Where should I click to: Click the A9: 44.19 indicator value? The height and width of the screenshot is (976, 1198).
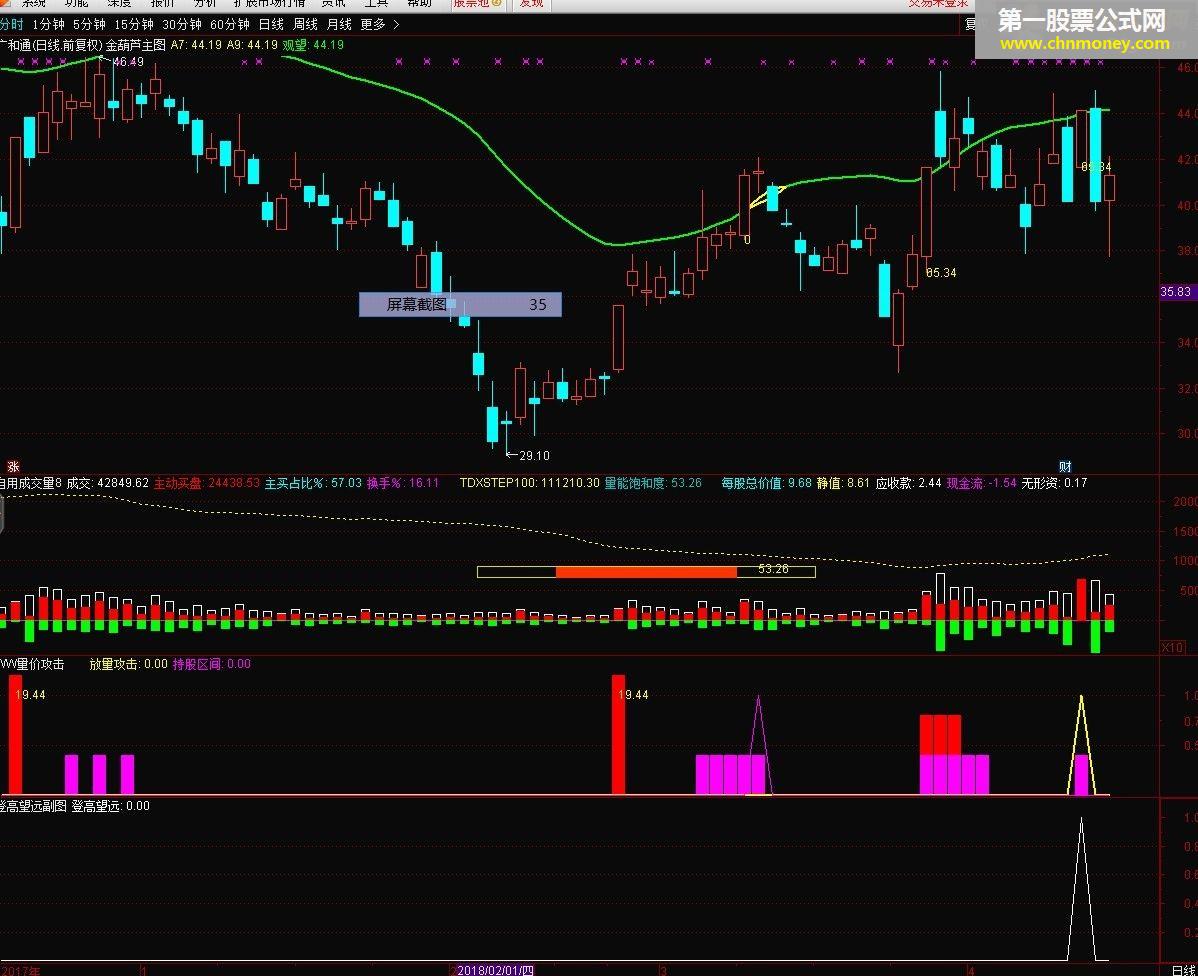pos(252,45)
